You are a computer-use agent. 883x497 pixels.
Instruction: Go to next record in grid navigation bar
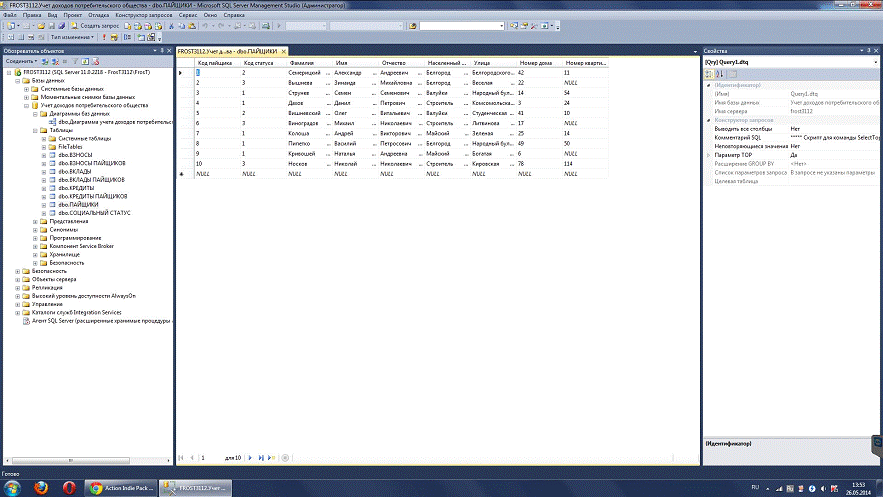(x=251, y=458)
